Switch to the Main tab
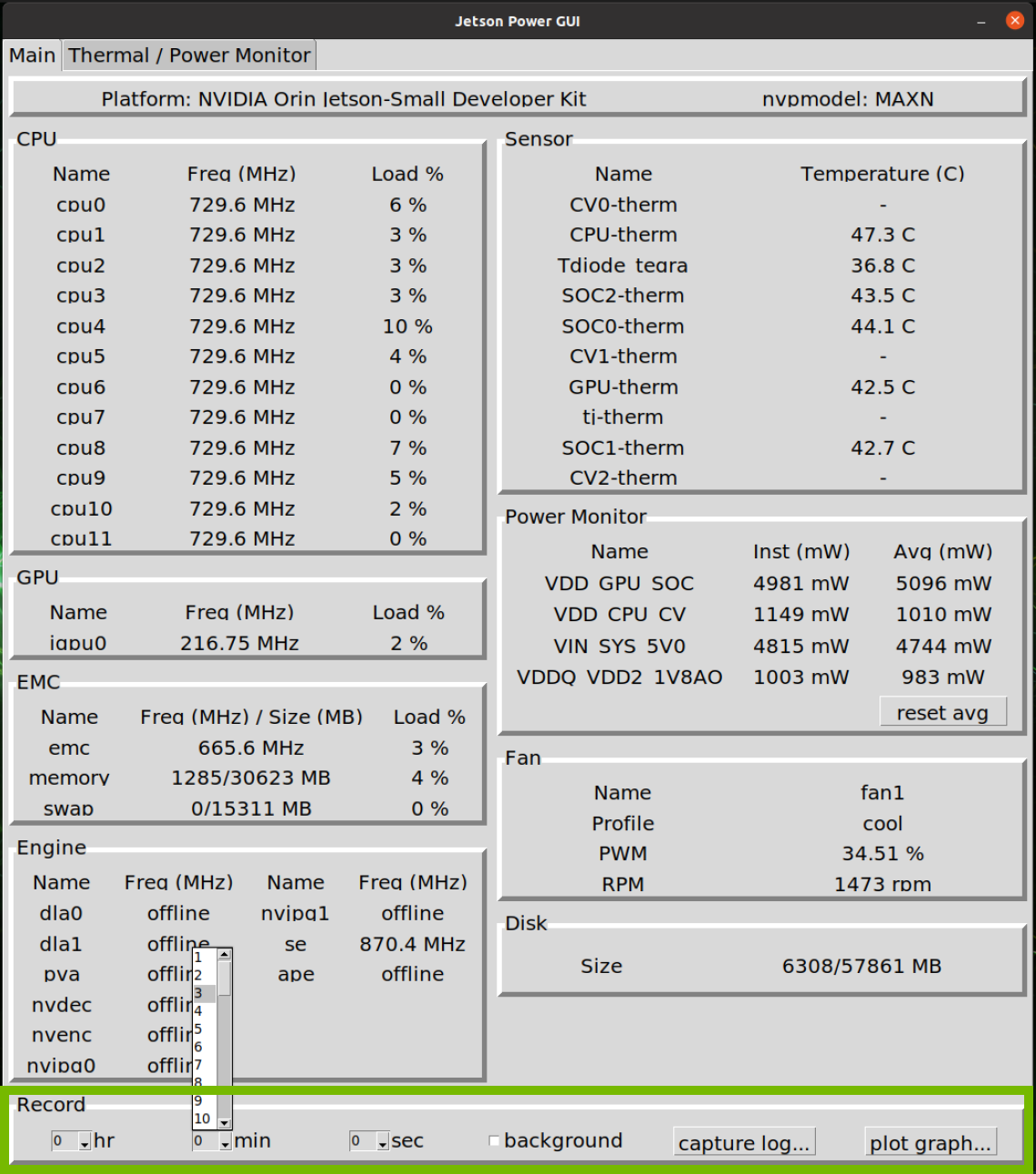This screenshot has width=1036, height=1174. click(32, 55)
